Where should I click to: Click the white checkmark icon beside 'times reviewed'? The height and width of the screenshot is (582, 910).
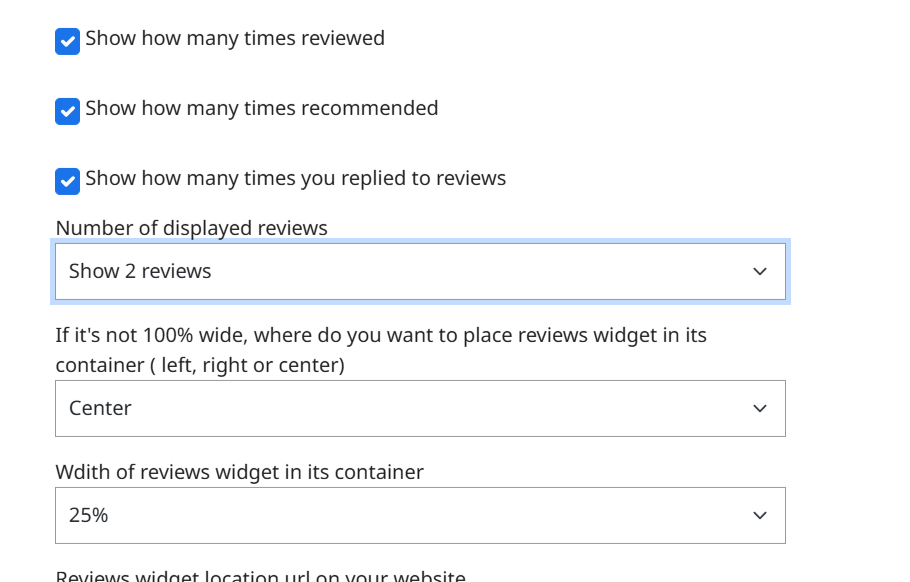click(x=67, y=41)
